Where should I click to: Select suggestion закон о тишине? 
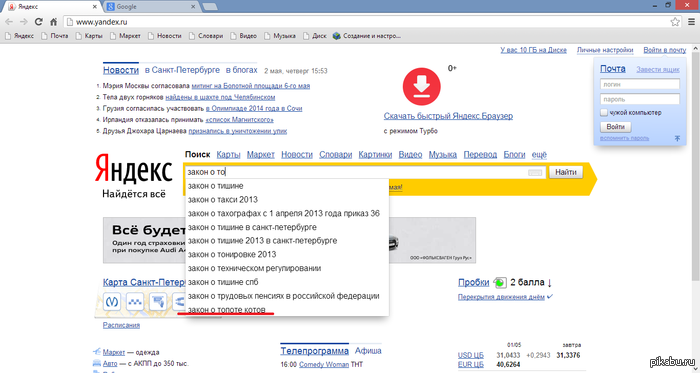287,186
